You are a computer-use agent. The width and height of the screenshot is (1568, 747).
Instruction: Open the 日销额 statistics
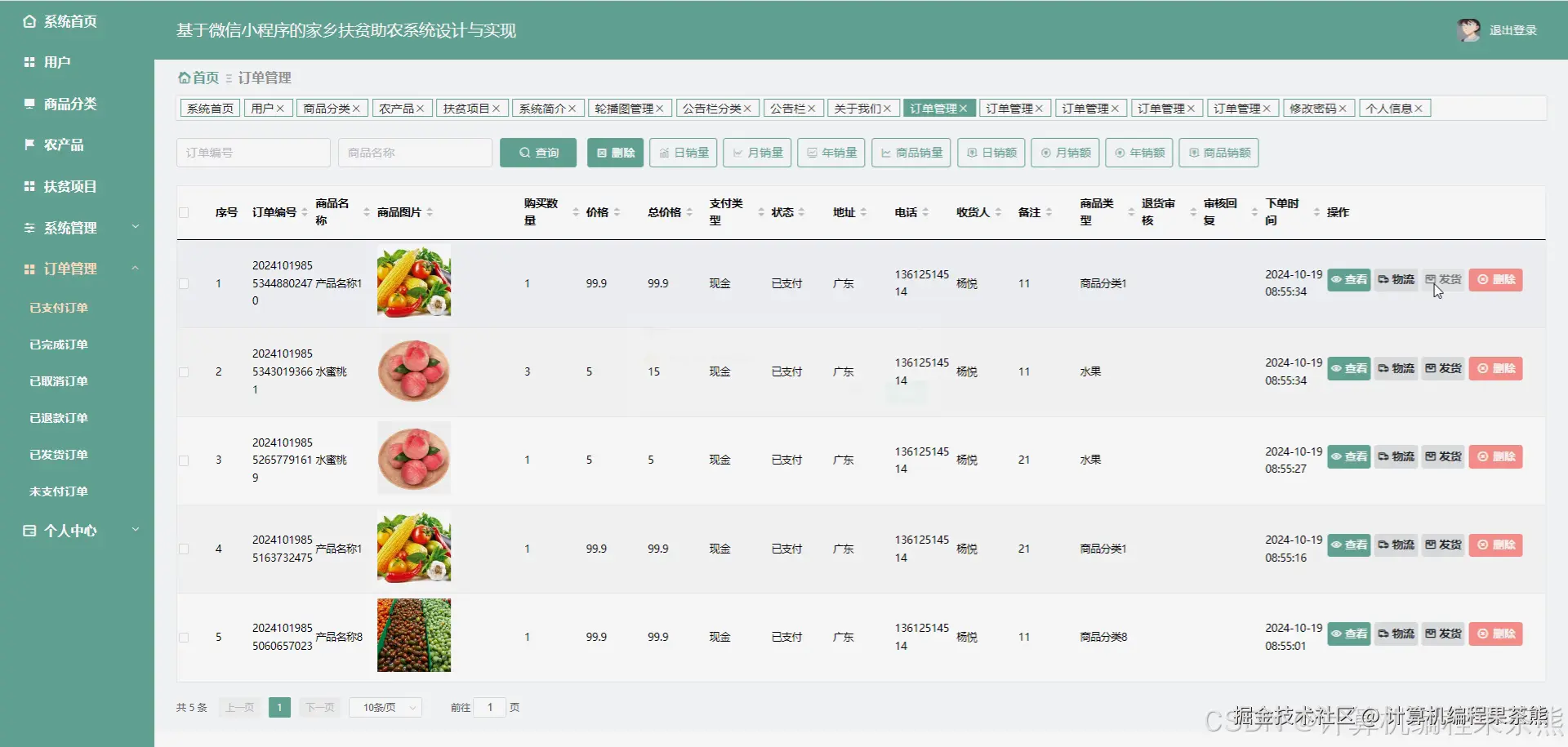[x=991, y=153]
